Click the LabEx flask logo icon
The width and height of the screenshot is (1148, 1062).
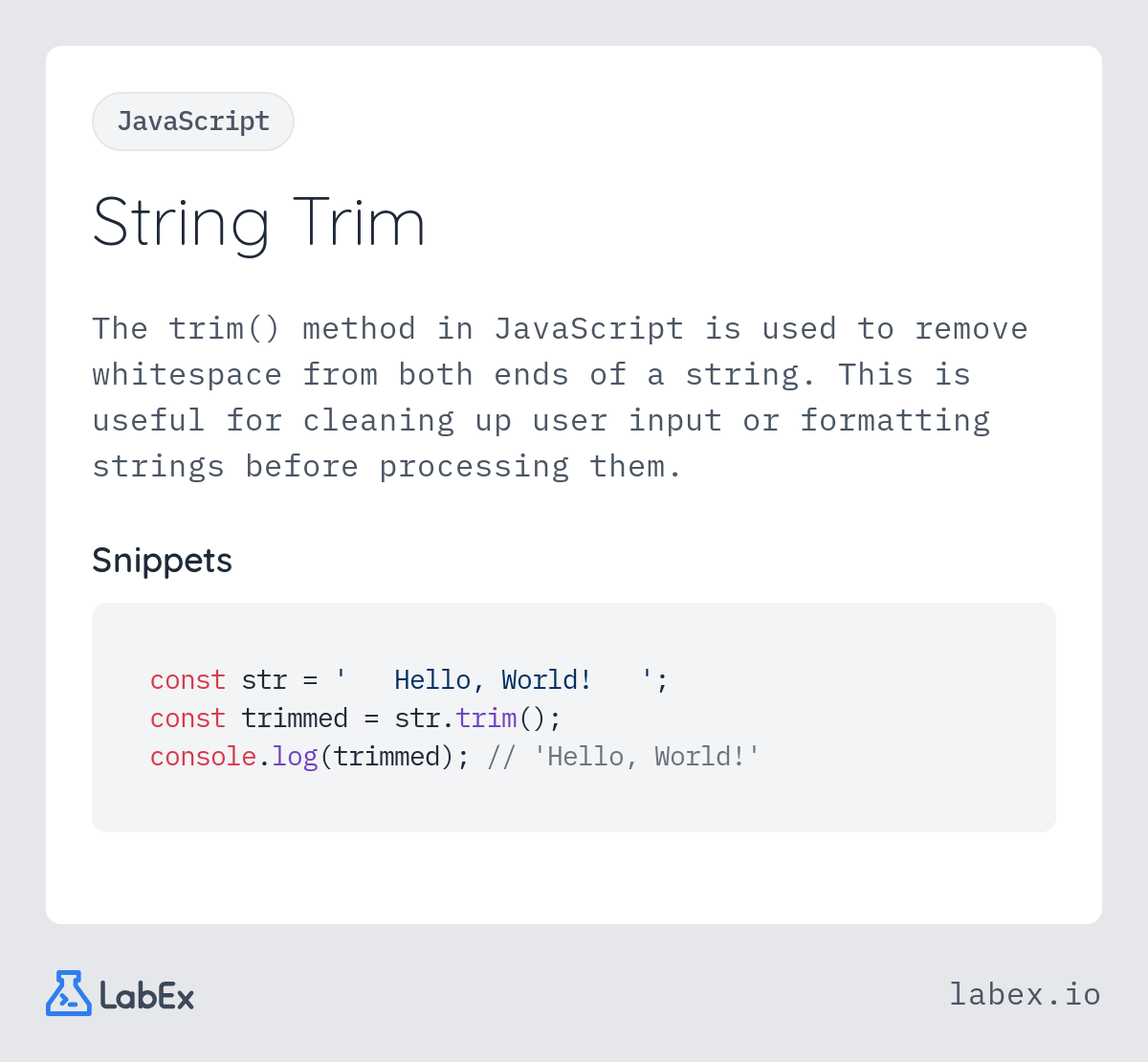[69, 993]
